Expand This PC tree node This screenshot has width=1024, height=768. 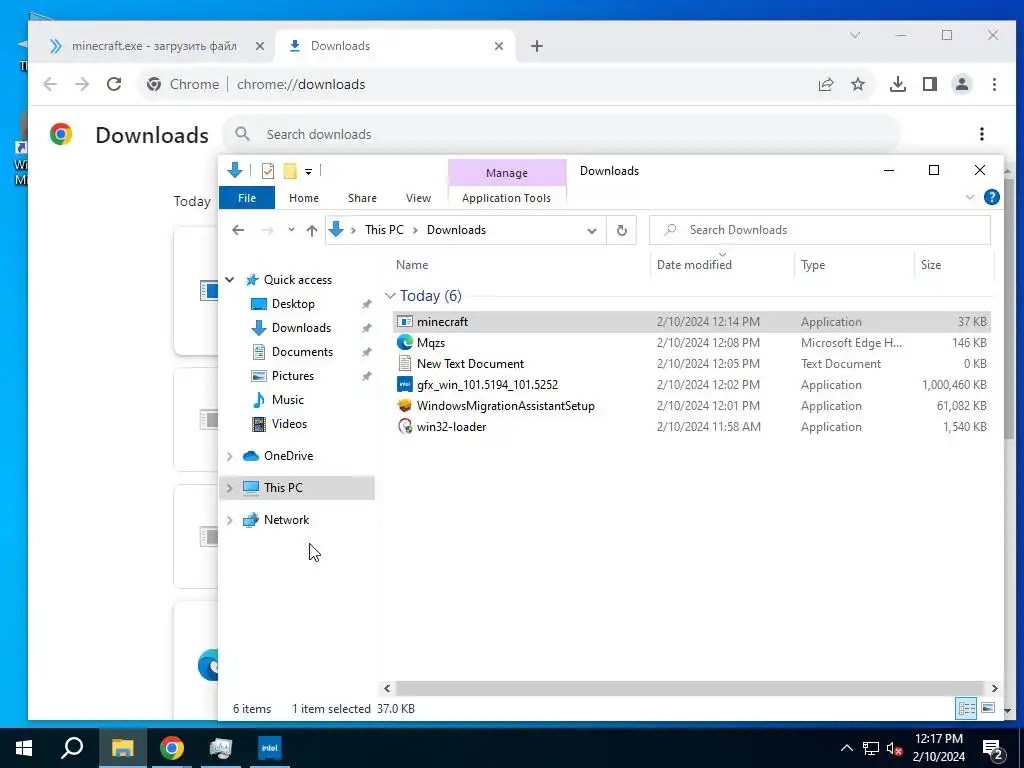tap(230, 488)
